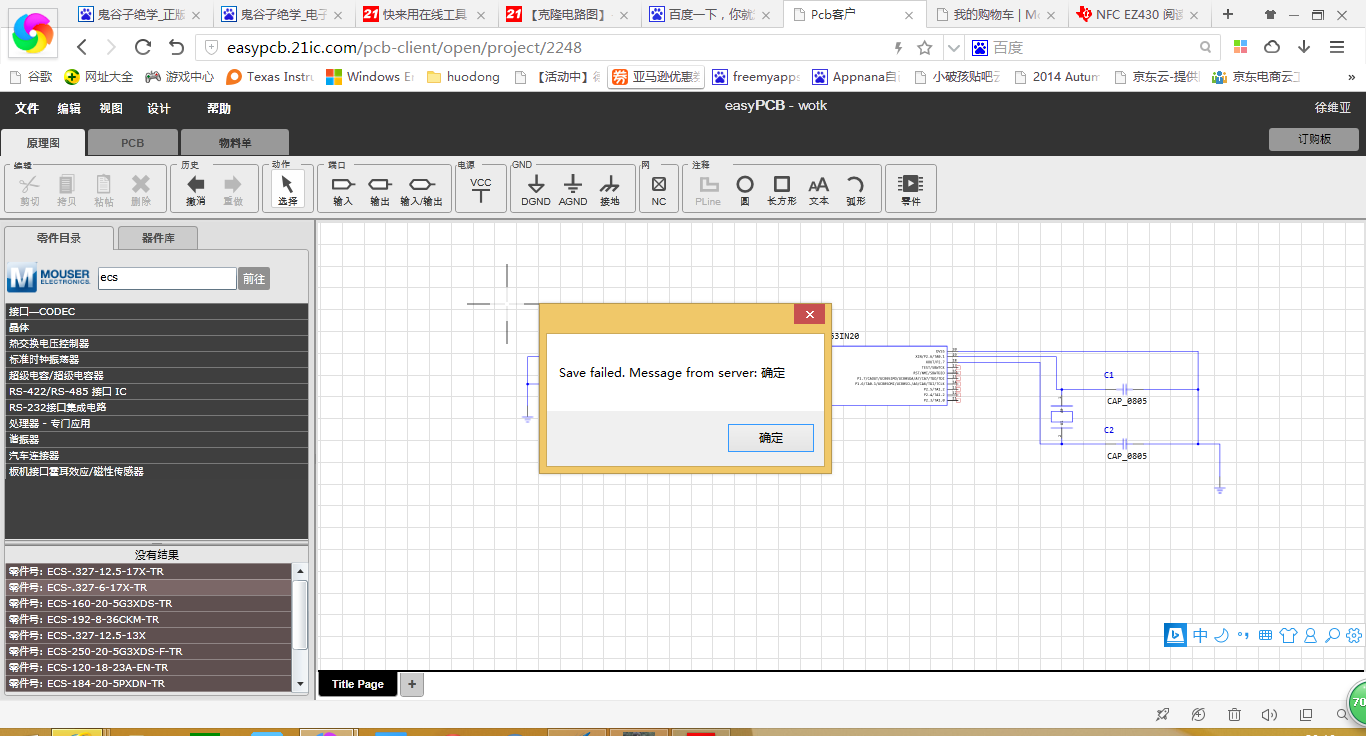Click the IME 中 language toggle
The height and width of the screenshot is (736, 1366).
[1201, 635]
